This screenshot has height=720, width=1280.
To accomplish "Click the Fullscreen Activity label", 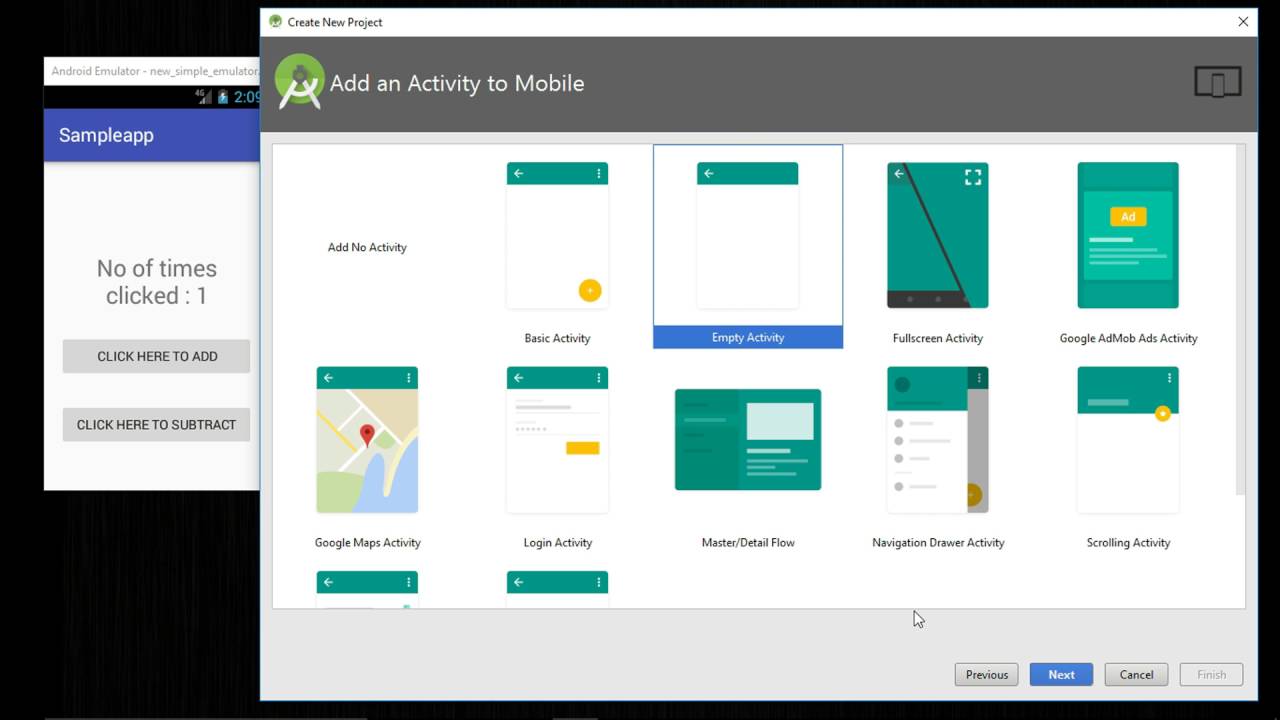I will [938, 338].
